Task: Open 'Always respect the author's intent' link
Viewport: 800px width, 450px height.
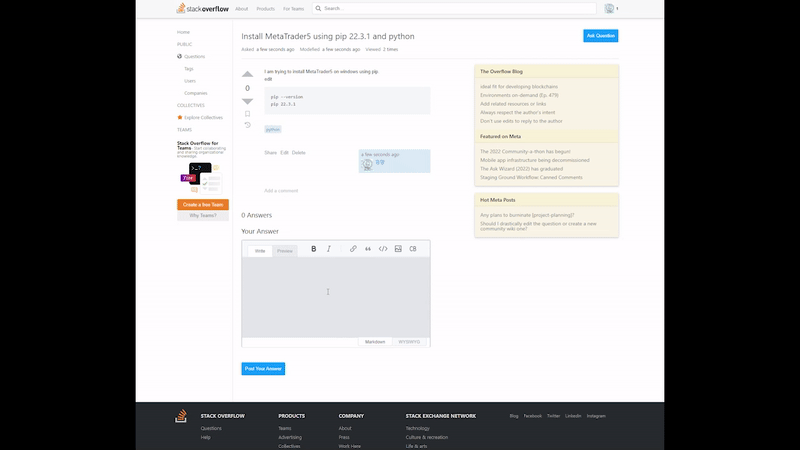Action: pos(517,113)
